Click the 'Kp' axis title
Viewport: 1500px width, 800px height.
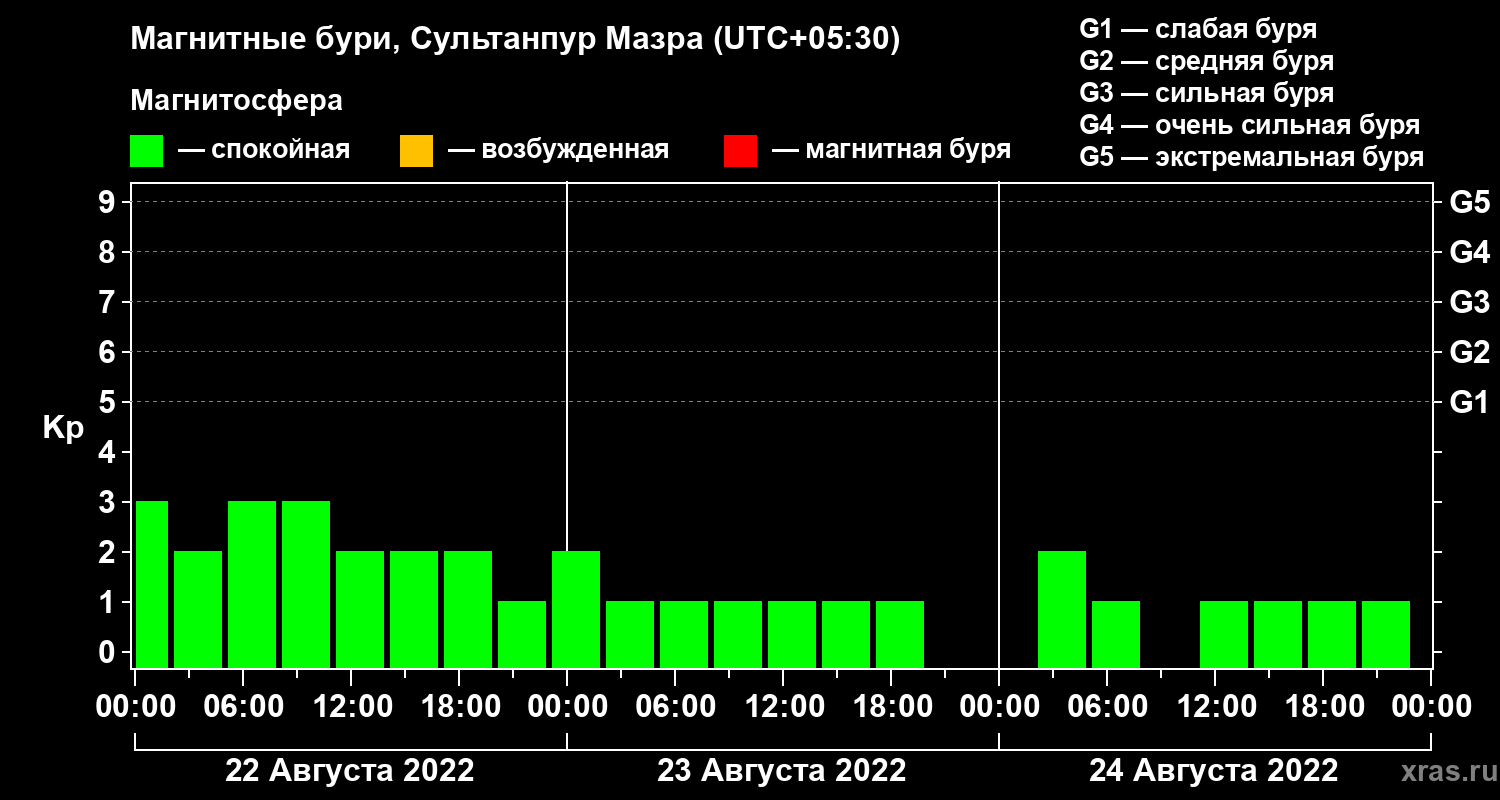coord(63,428)
